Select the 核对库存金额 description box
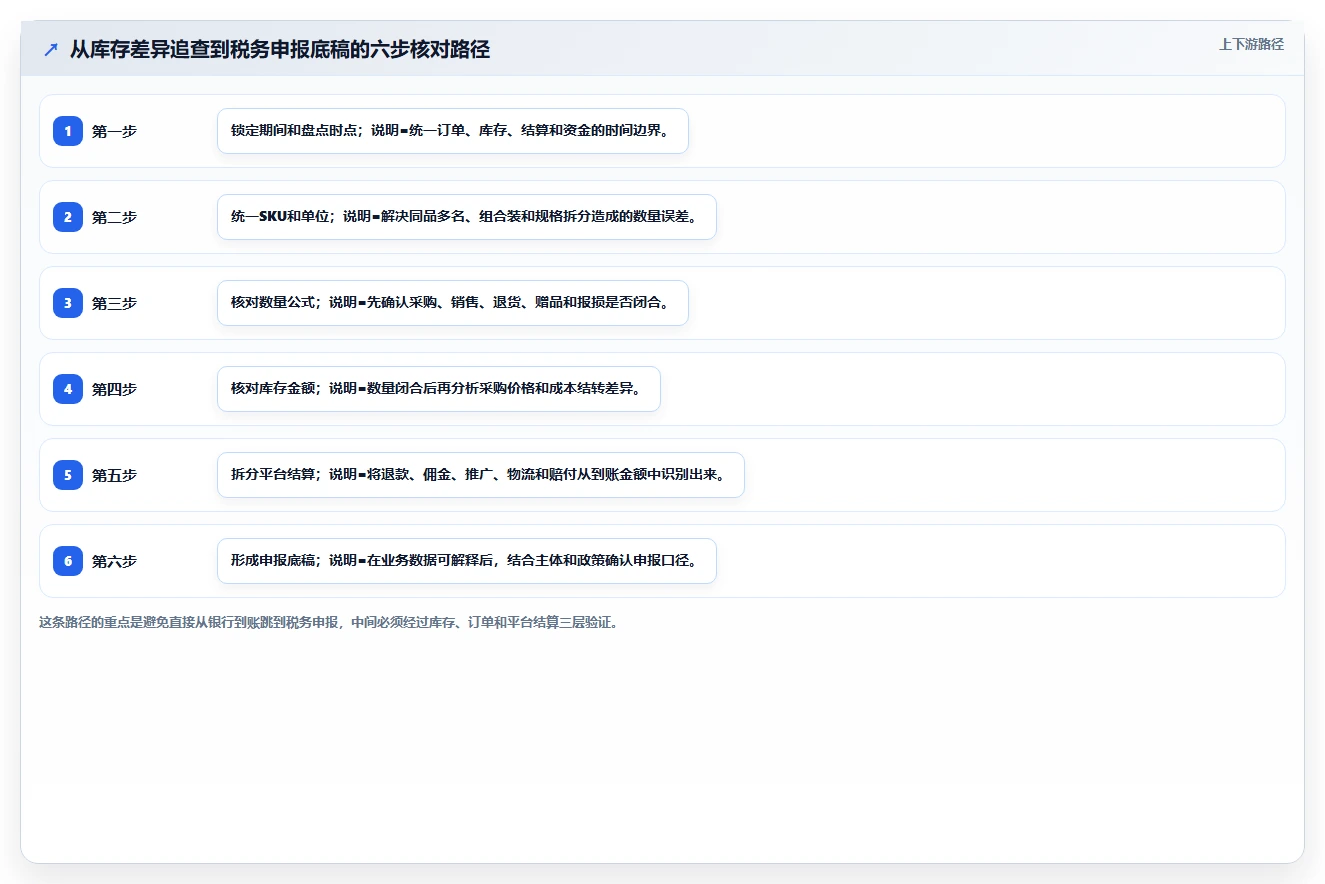Viewport: 1325px width, 884px height. tap(439, 389)
